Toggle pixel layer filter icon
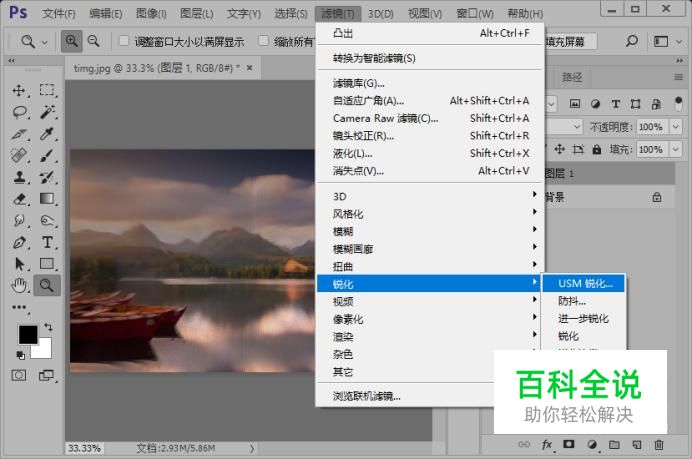 [575, 104]
